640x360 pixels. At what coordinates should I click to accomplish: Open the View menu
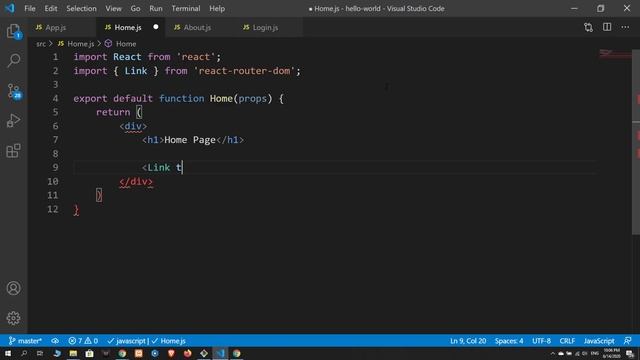click(113, 8)
